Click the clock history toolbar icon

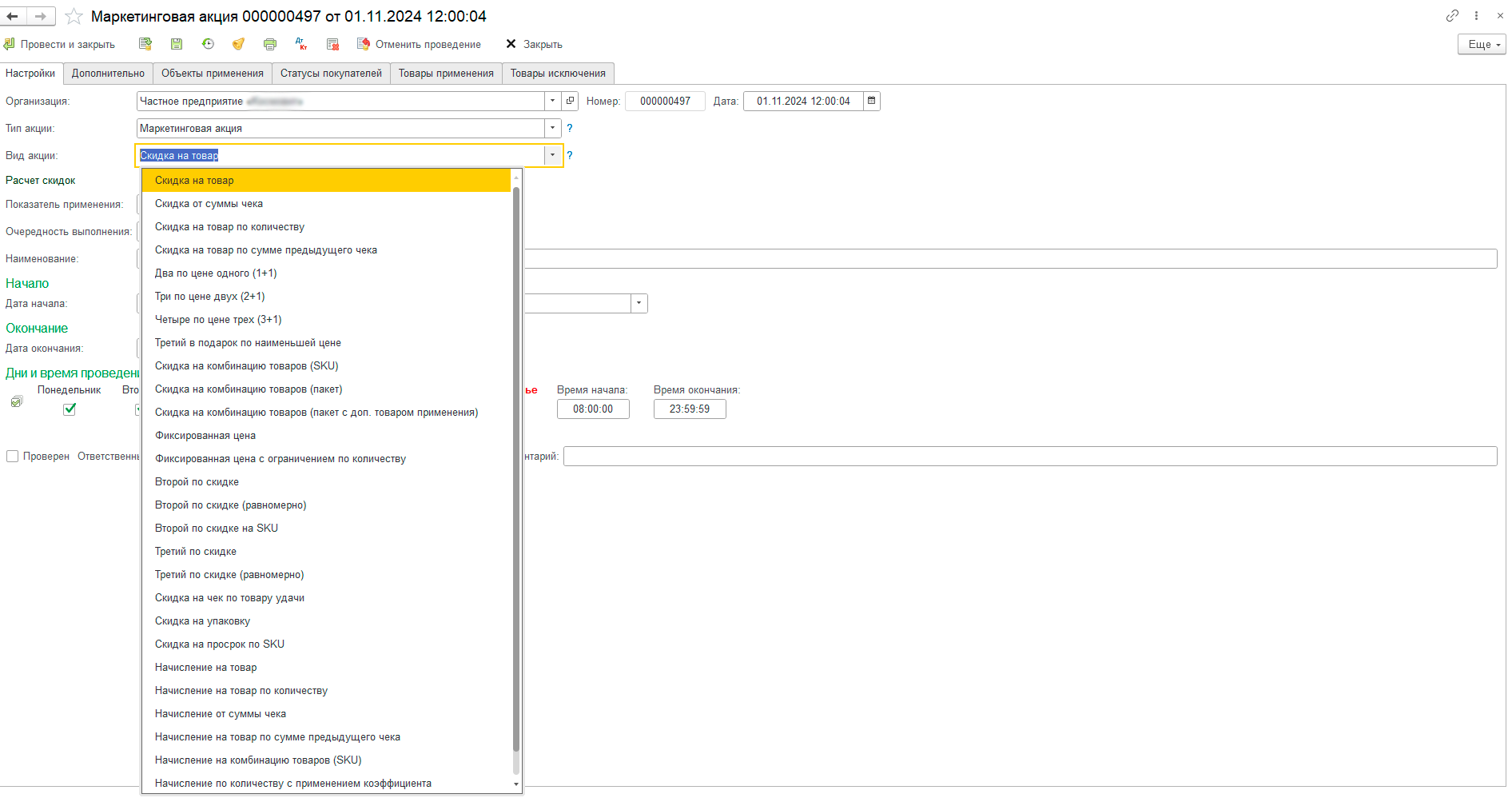[208, 44]
